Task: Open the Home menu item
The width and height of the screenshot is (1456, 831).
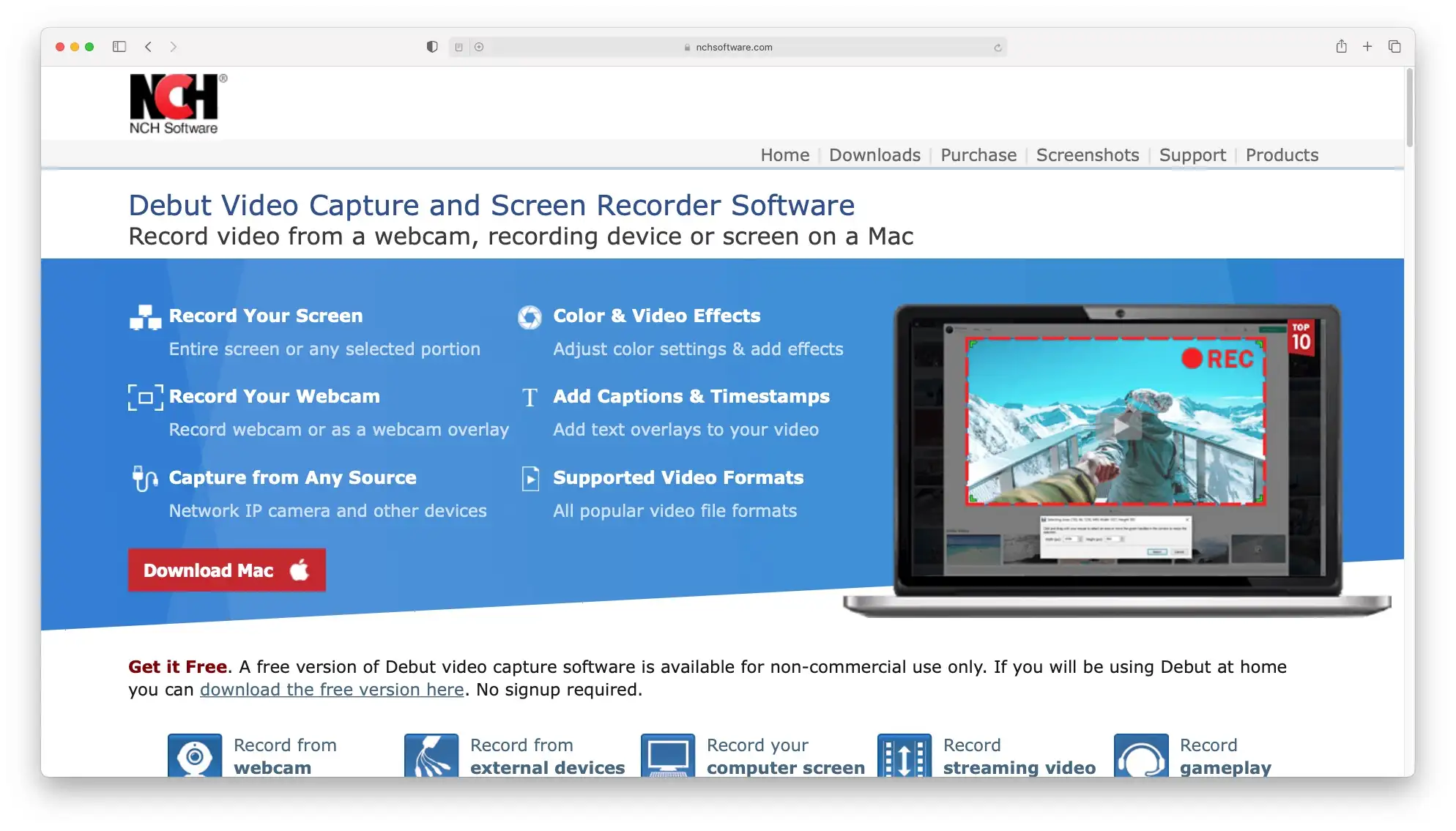Action: click(784, 155)
